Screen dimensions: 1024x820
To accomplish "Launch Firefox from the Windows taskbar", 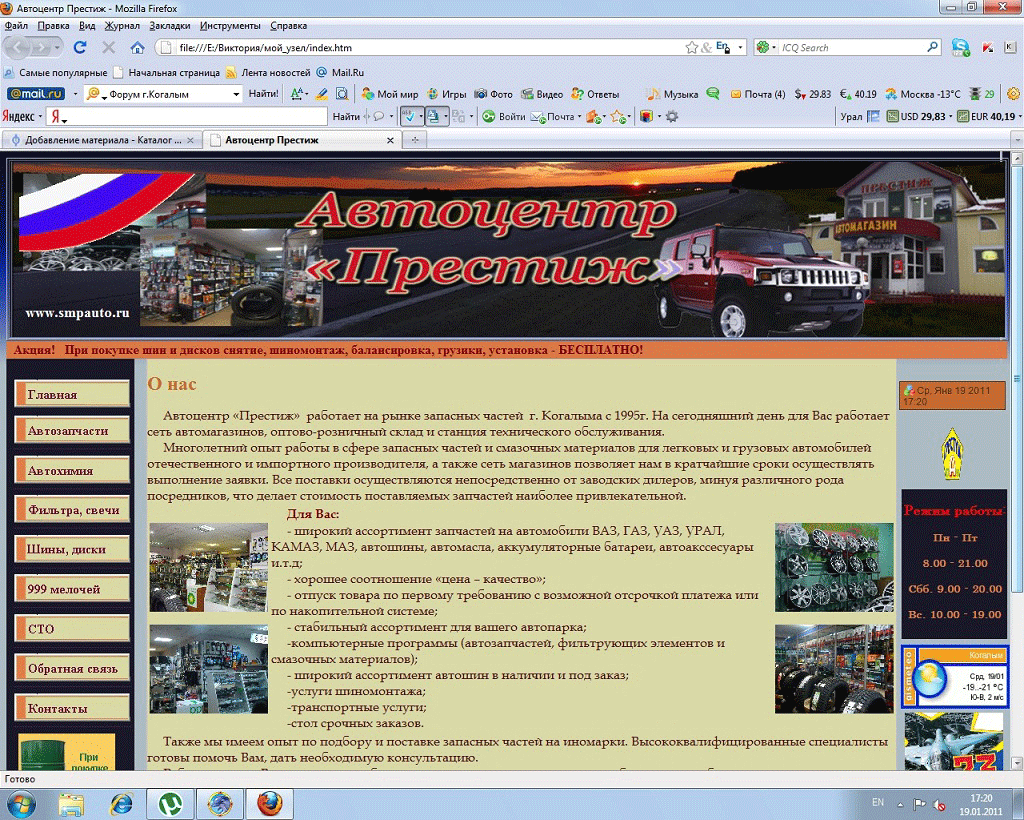I will (x=269, y=803).
